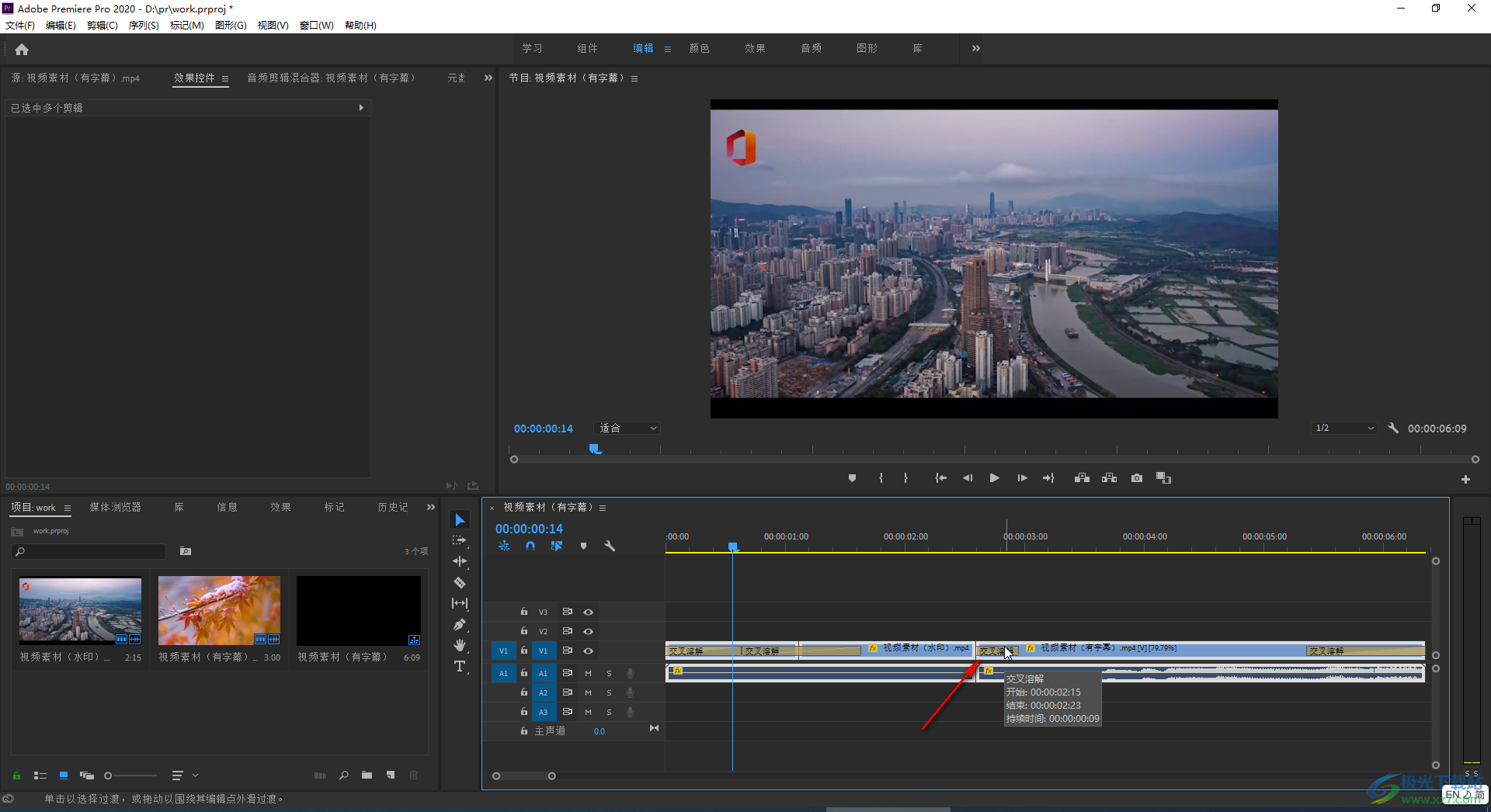Open the 媒体浏览器 tab
The image size is (1491, 812).
pyautogui.click(x=115, y=507)
